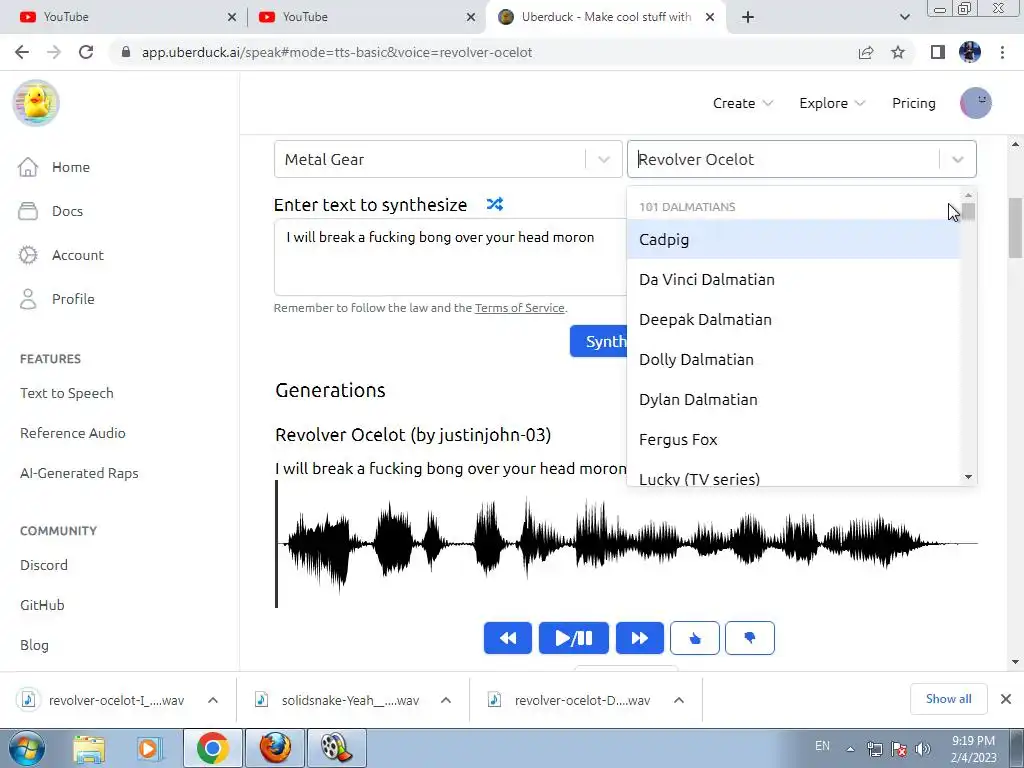Screen dimensions: 1024x768
Task: Toggle play/pause for the generated audio
Action: [x=573, y=638]
